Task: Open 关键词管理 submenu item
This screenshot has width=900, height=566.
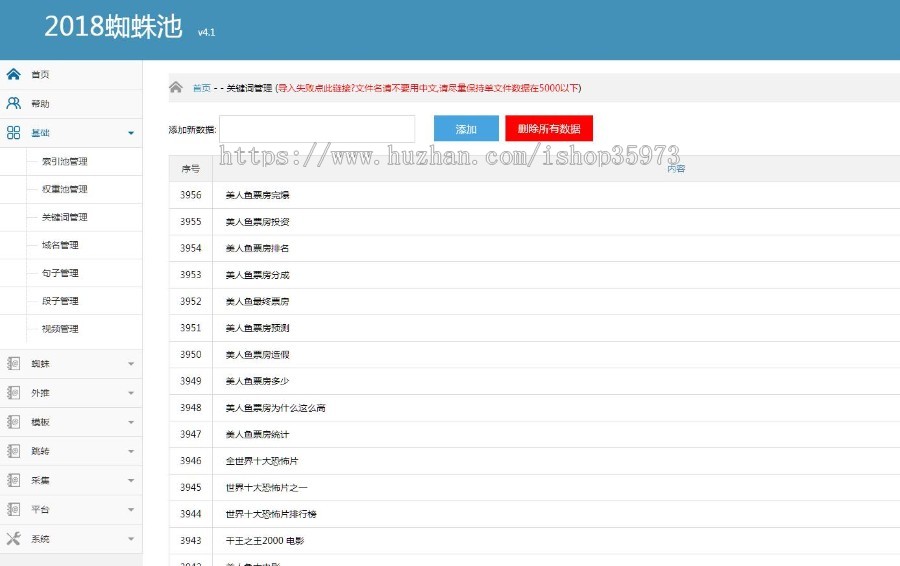Action: pyautogui.click(x=64, y=217)
